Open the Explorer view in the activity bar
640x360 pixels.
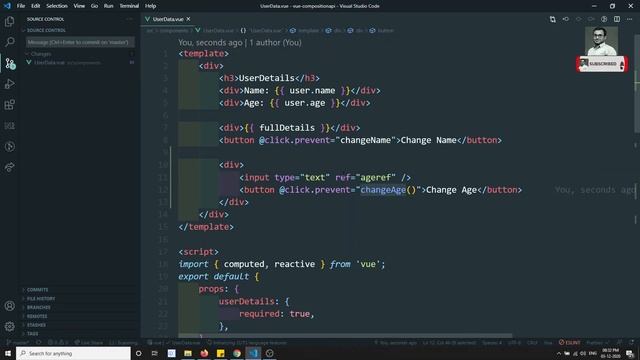pos(9,21)
